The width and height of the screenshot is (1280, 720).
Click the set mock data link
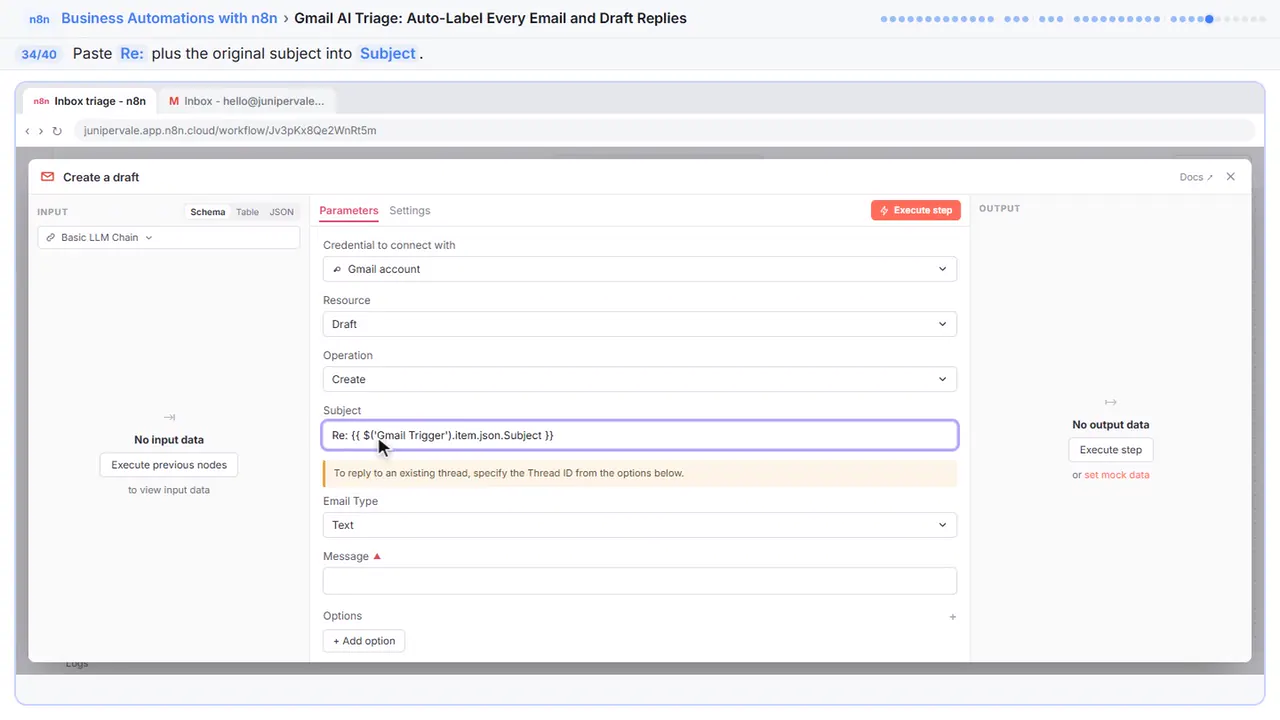pos(1117,475)
